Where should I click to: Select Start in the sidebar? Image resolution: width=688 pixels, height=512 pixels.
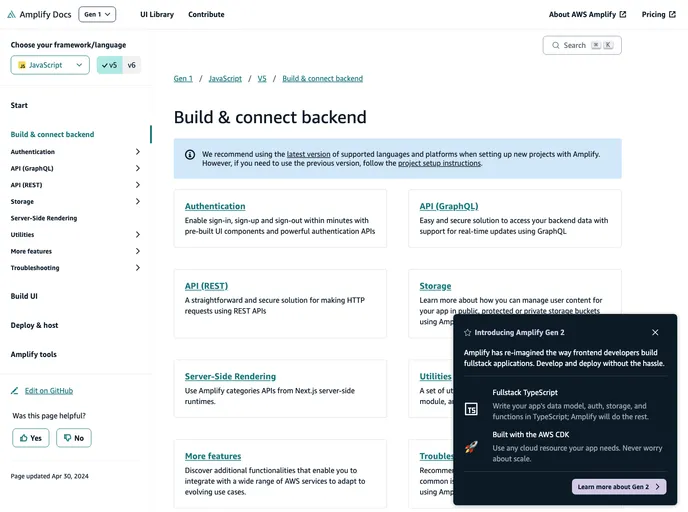point(19,105)
